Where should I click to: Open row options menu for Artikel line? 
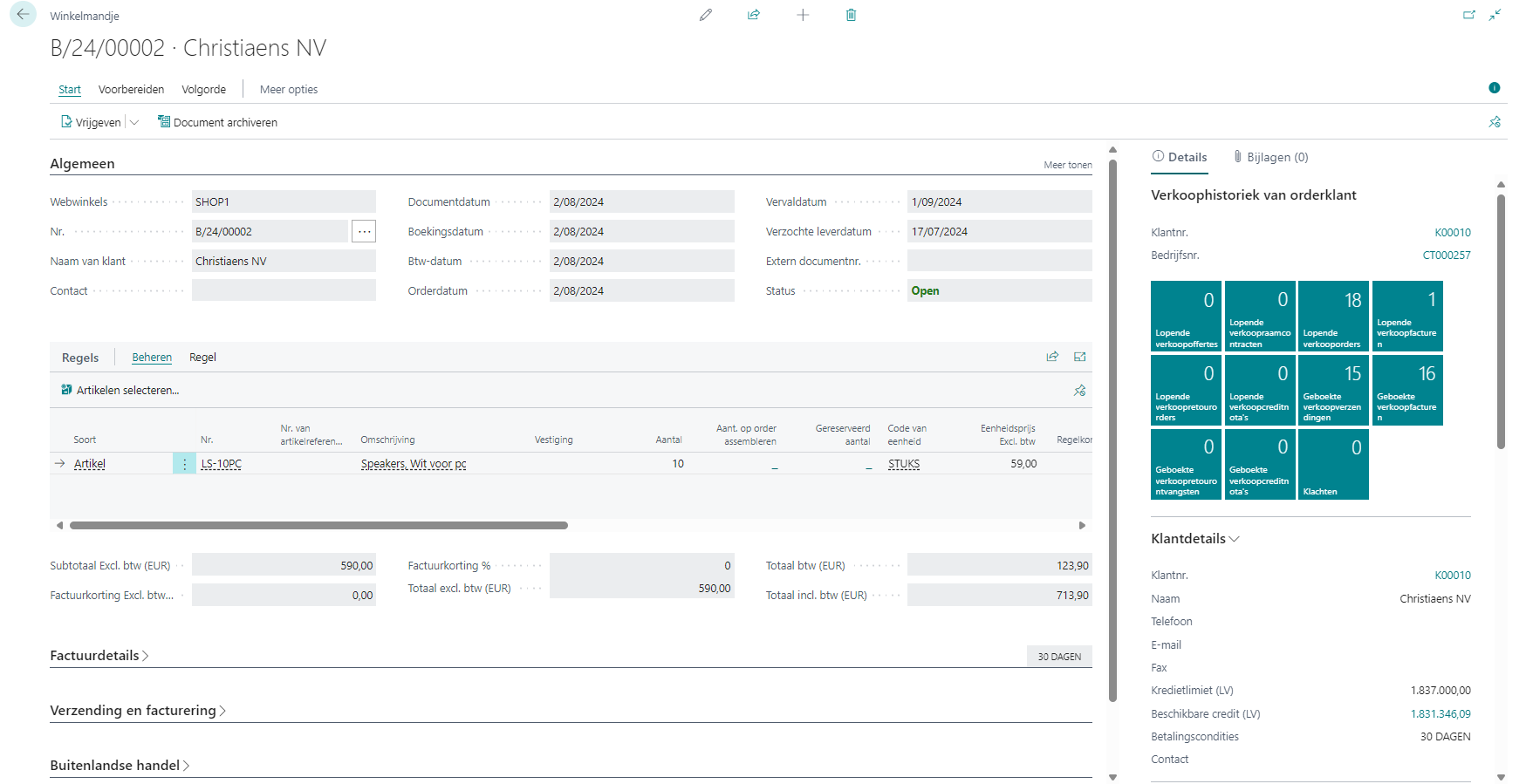(184, 464)
